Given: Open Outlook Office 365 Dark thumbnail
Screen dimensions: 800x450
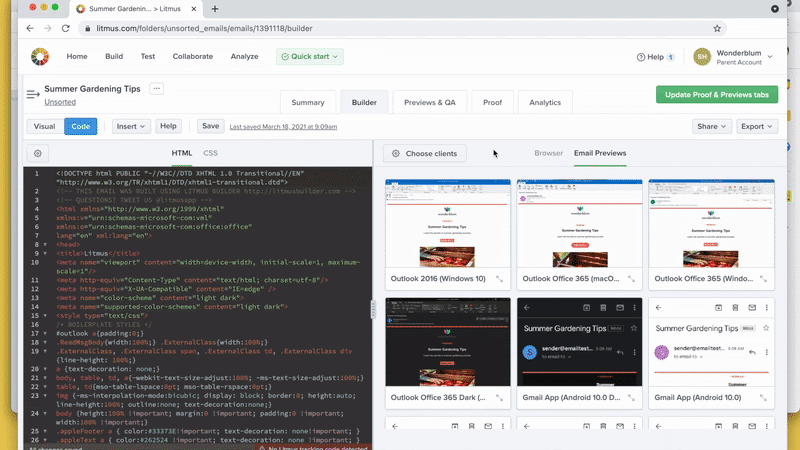Looking at the screenshot, I should point(447,342).
